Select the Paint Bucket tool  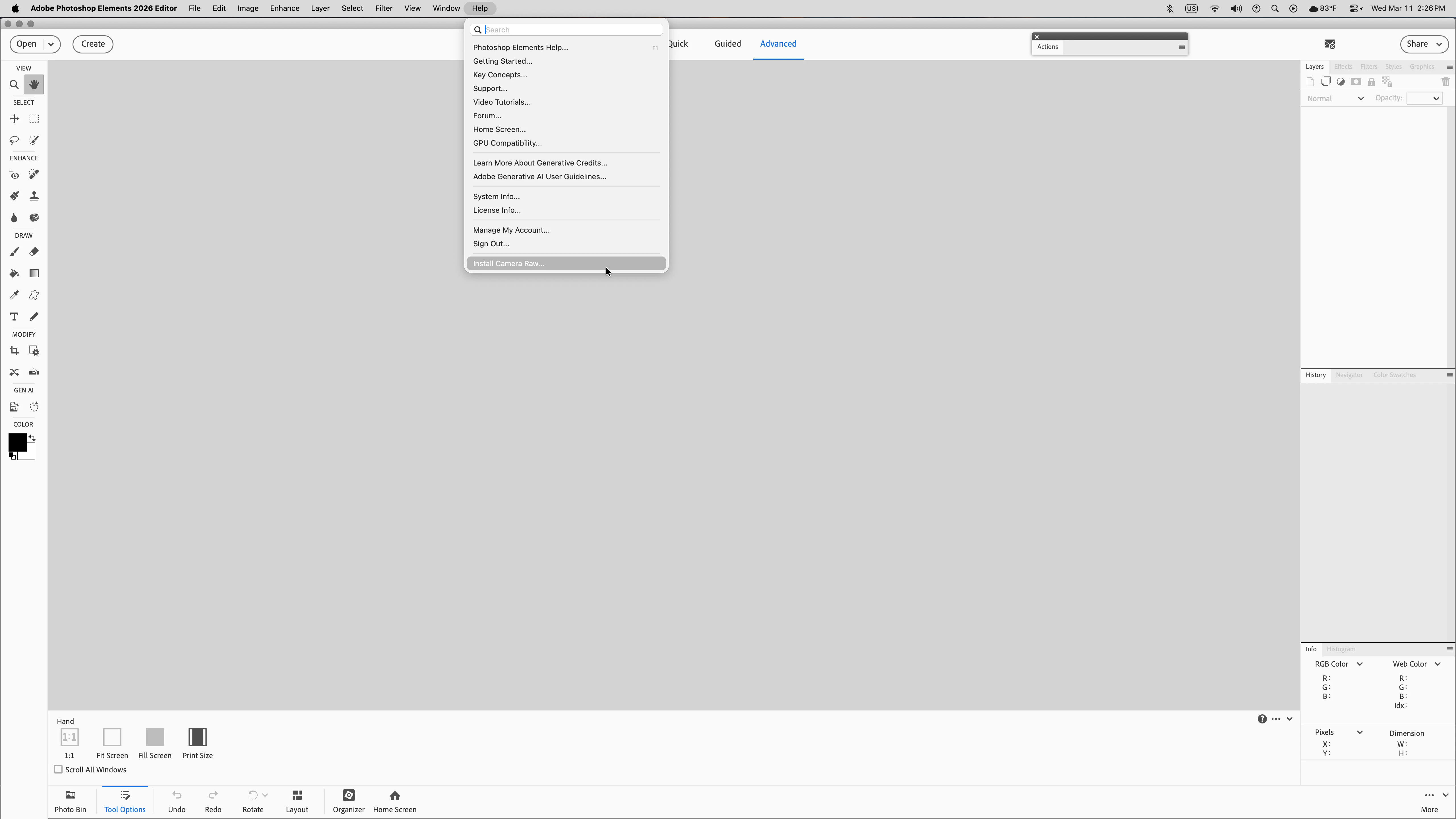[14, 274]
